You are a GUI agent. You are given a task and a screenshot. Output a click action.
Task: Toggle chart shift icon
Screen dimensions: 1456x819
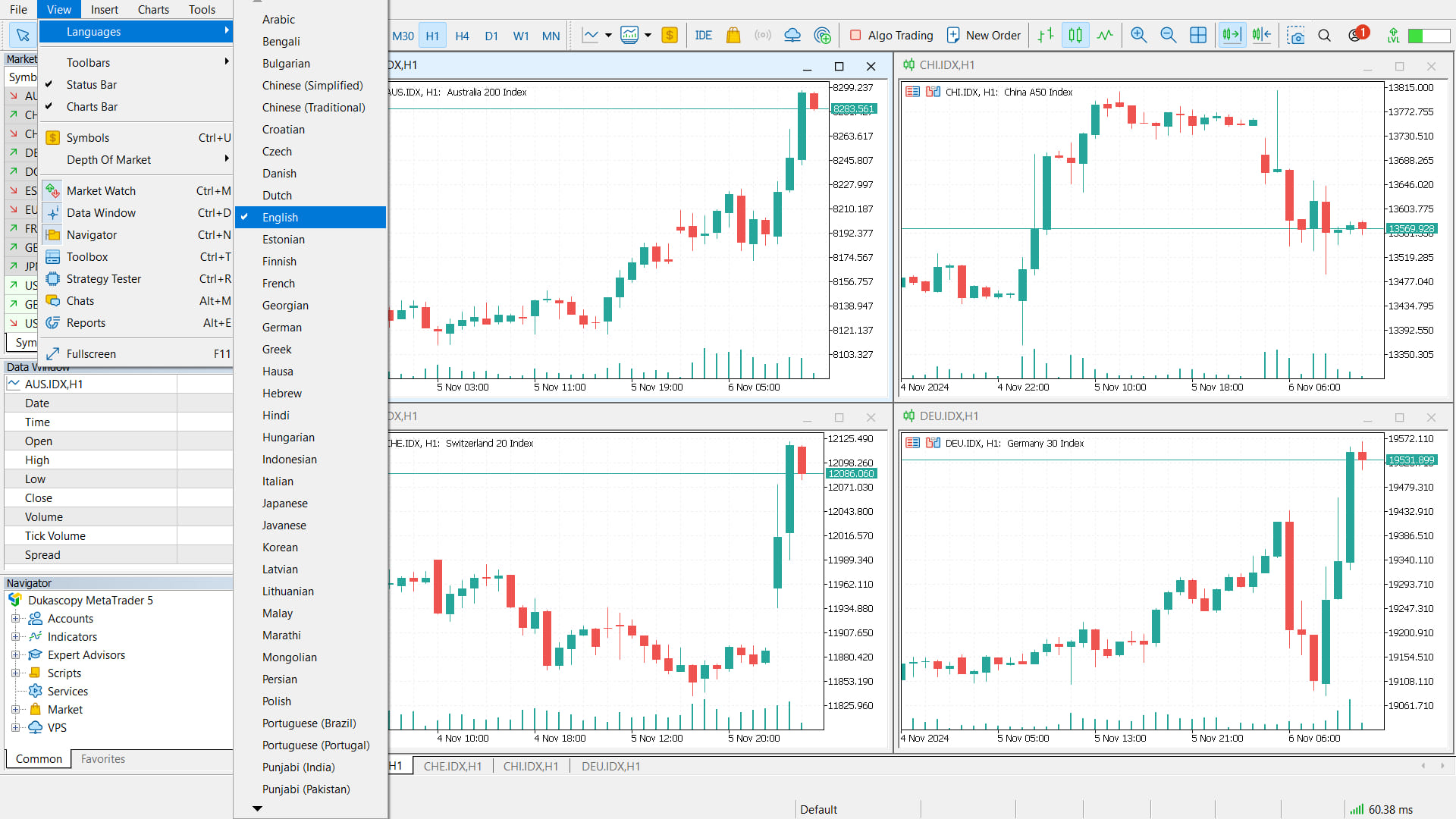click(1262, 35)
